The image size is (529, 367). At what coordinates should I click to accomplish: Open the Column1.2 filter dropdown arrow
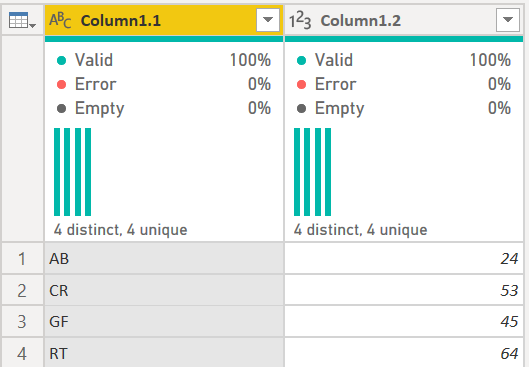pos(508,20)
